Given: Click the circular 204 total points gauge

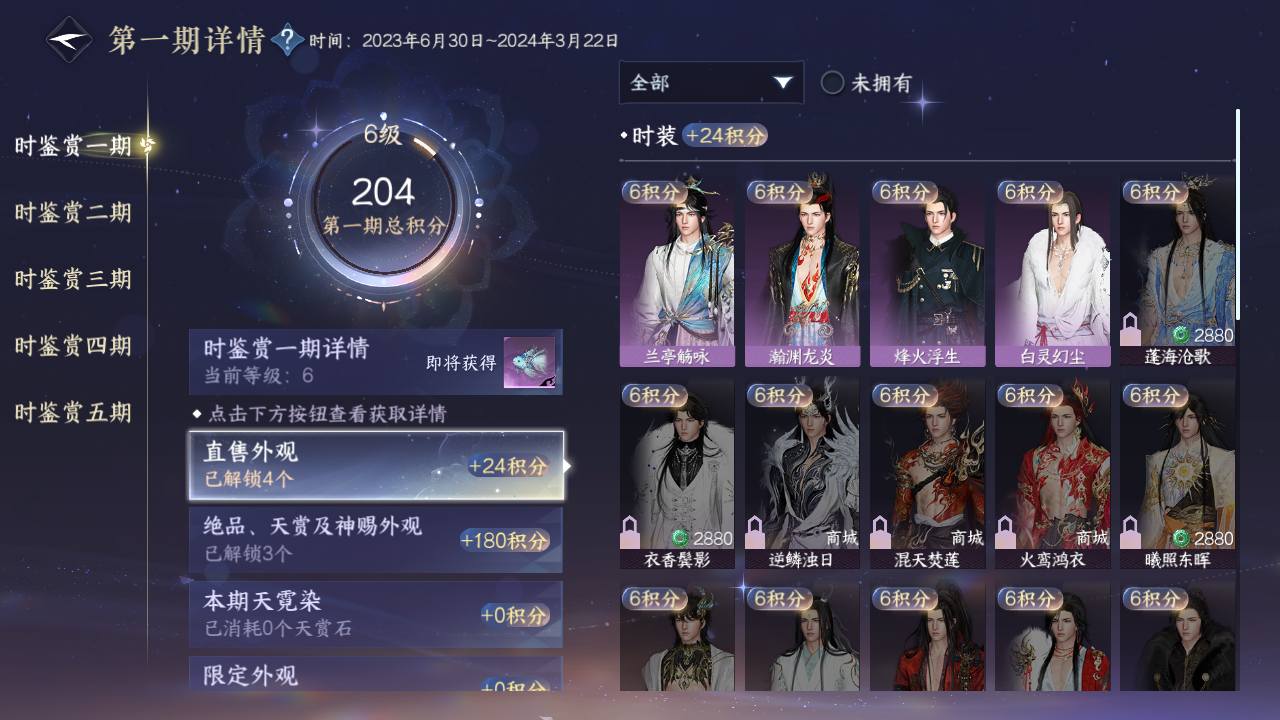Looking at the screenshot, I should click(384, 207).
